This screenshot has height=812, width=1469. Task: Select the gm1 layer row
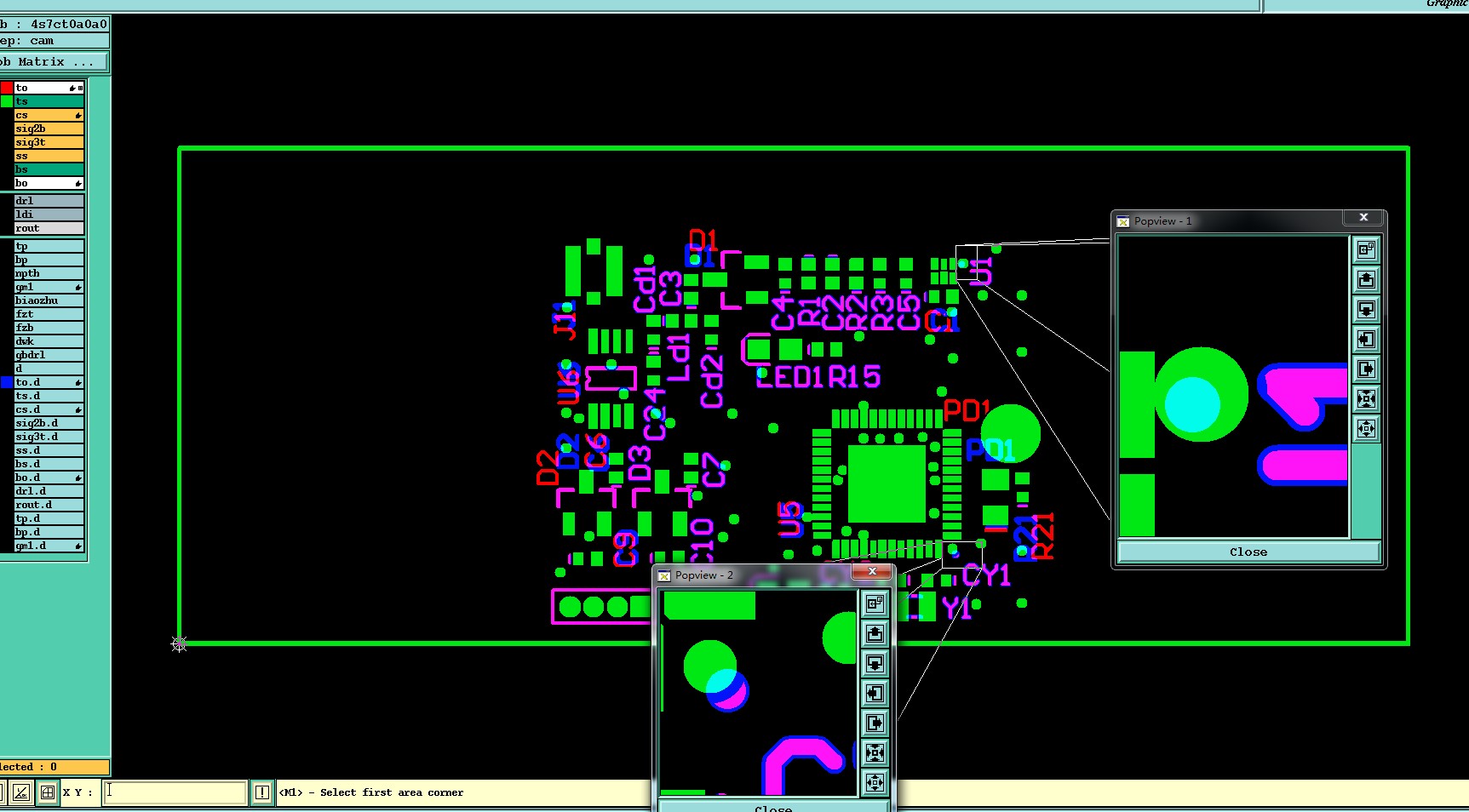coord(49,287)
